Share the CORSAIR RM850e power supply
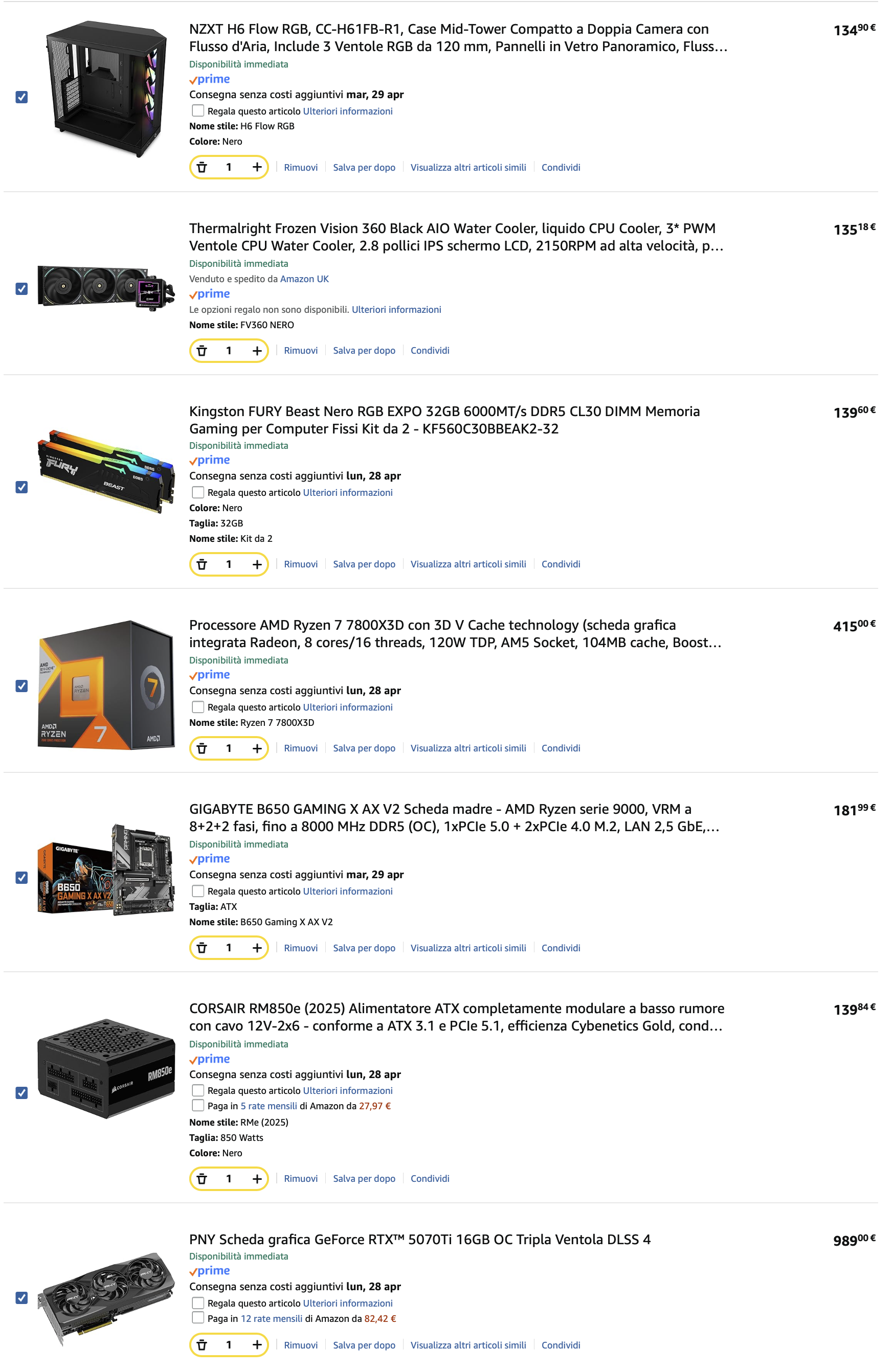The width and height of the screenshot is (893, 1372). point(430,1178)
